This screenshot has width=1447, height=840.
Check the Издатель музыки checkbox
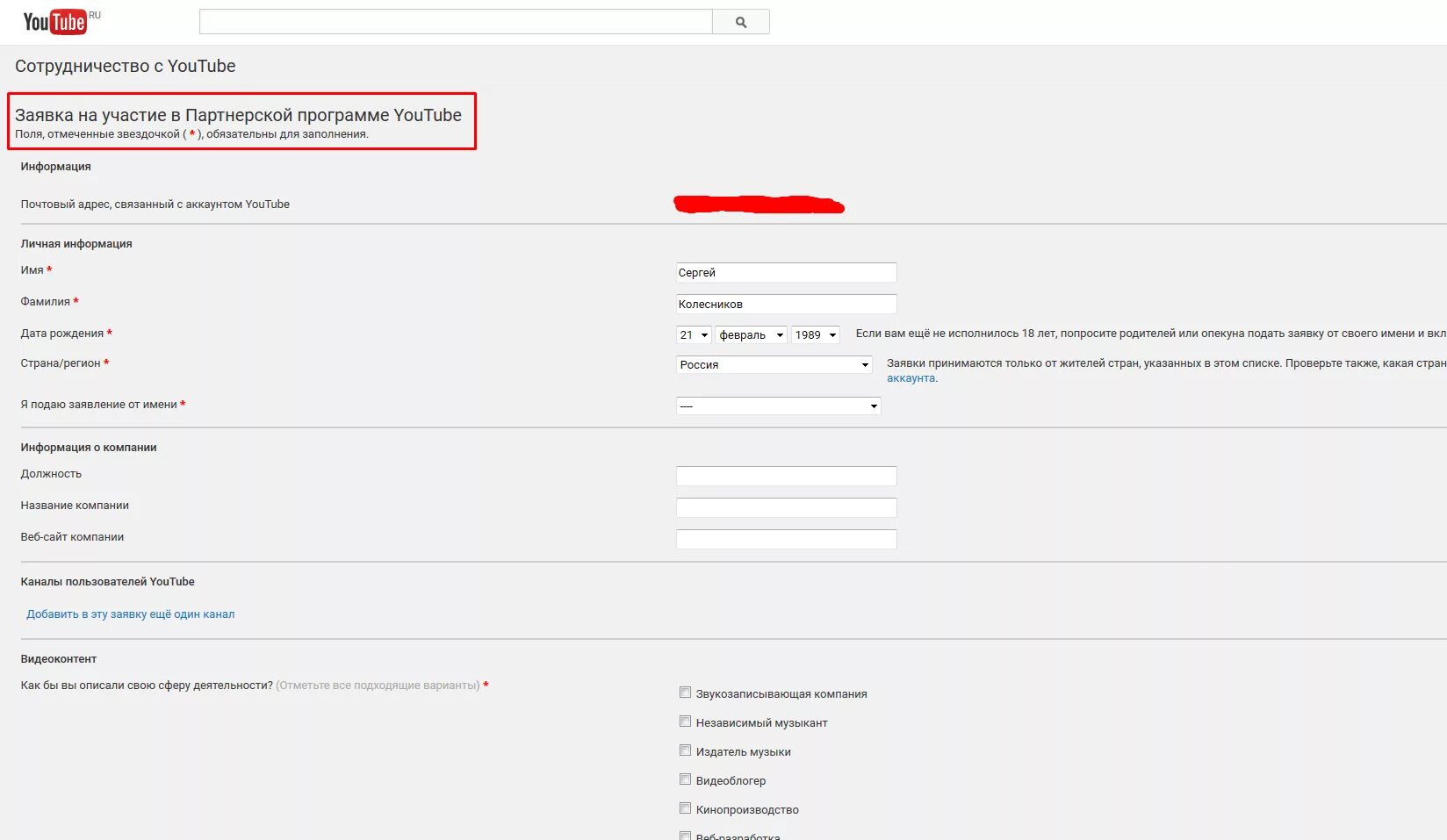point(685,750)
